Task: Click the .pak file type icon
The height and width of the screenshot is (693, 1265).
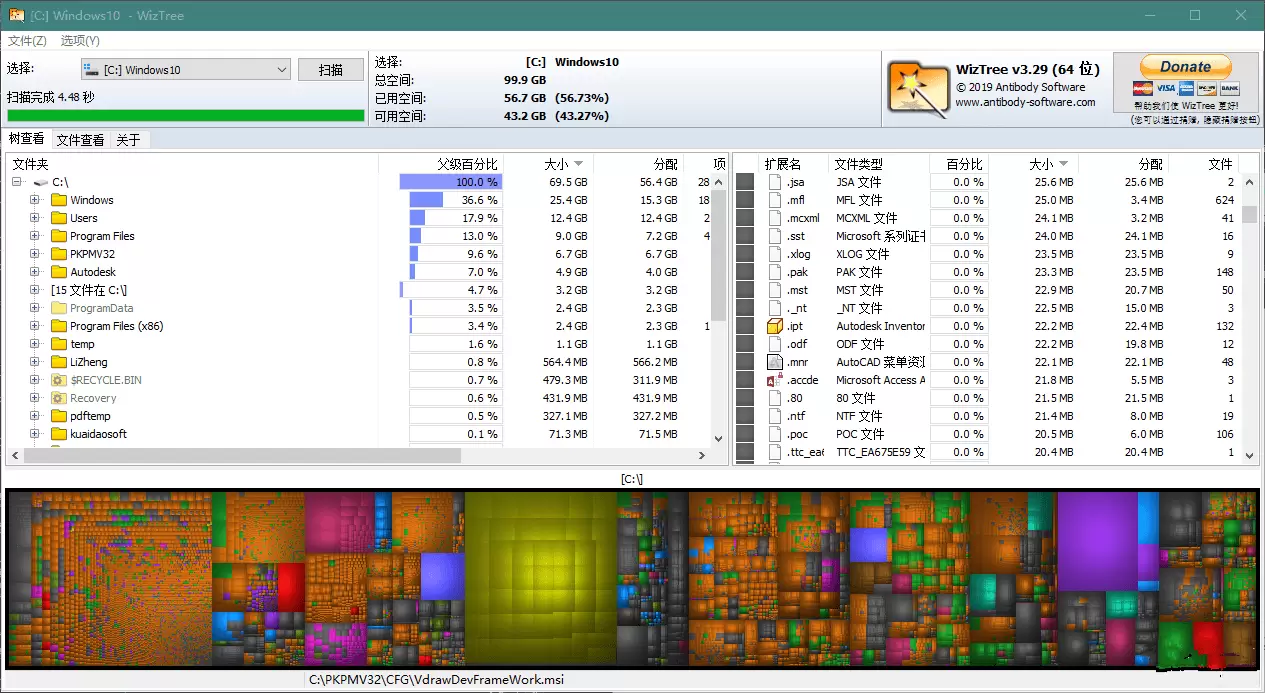Action: (774, 272)
